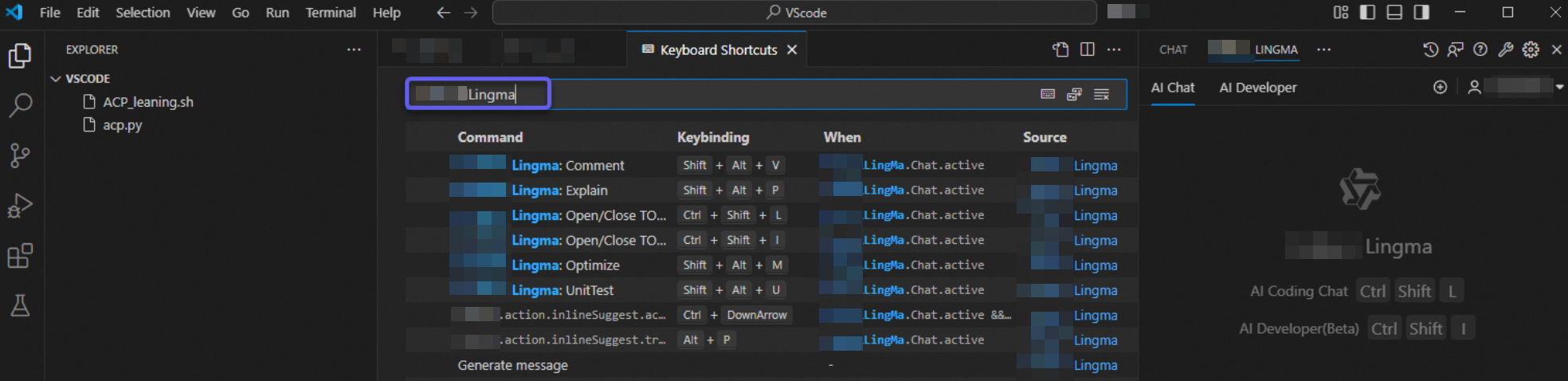Toggle Primary Side Bar visibility
The width and height of the screenshot is (1568, 381).
(1367, 12)
